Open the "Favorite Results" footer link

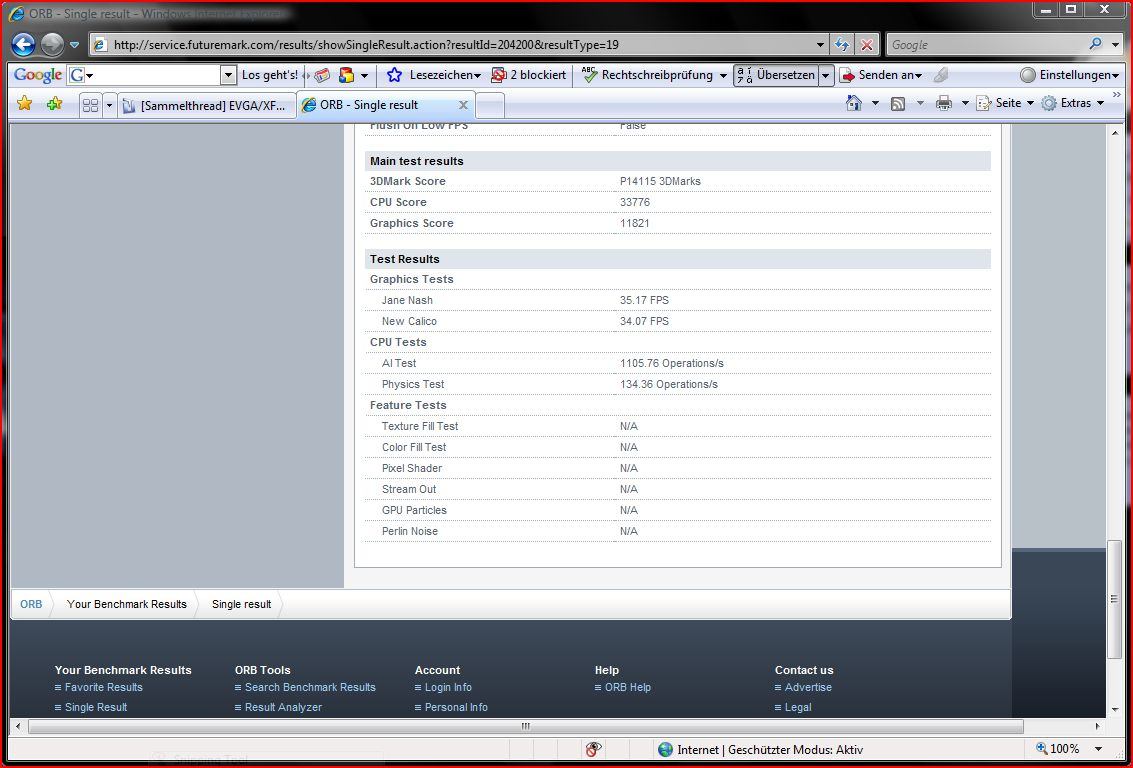point(103,687)
